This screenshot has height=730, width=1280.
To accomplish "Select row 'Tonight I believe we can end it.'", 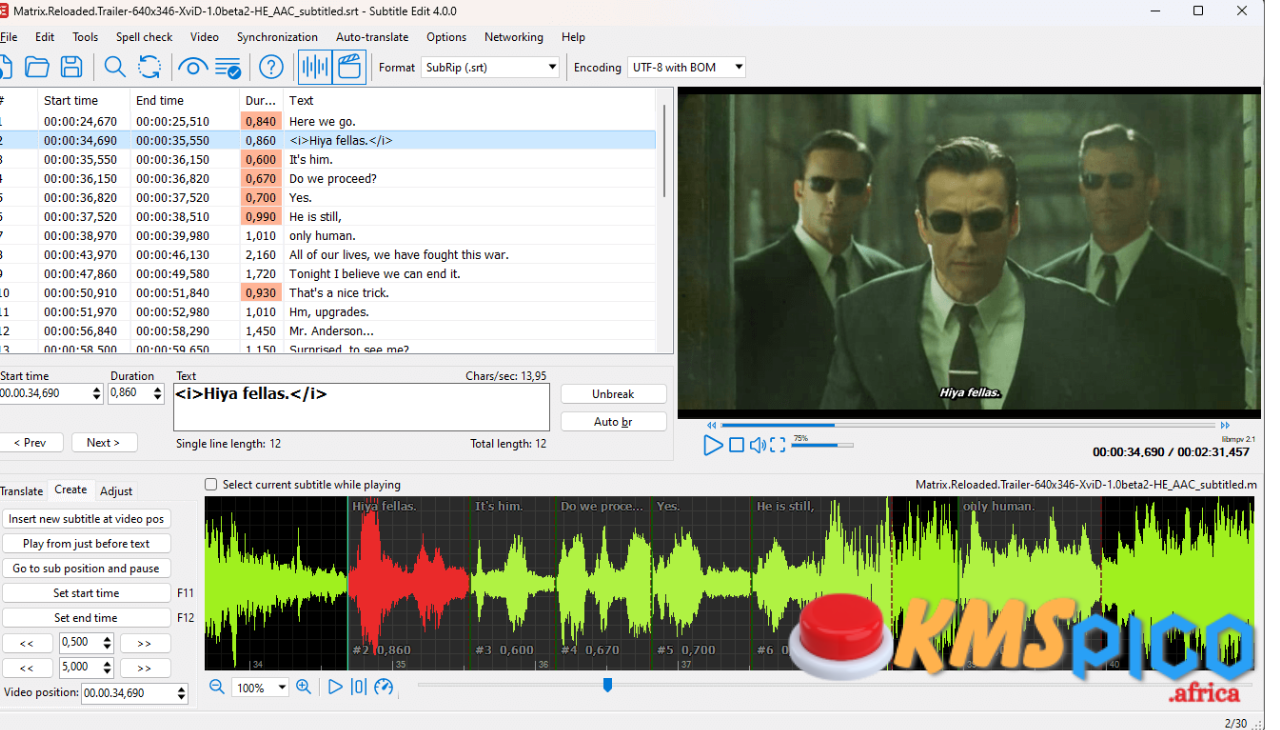I will 328,274.
